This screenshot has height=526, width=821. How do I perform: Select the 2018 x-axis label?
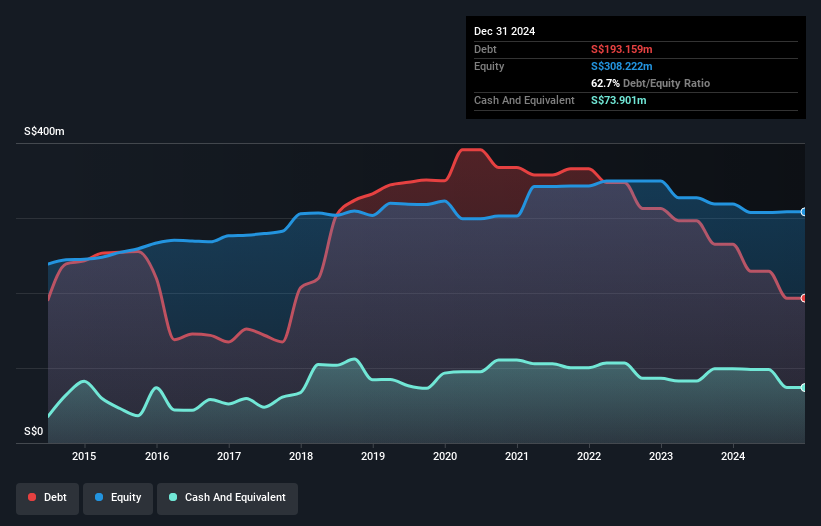(x=301, y=456)
